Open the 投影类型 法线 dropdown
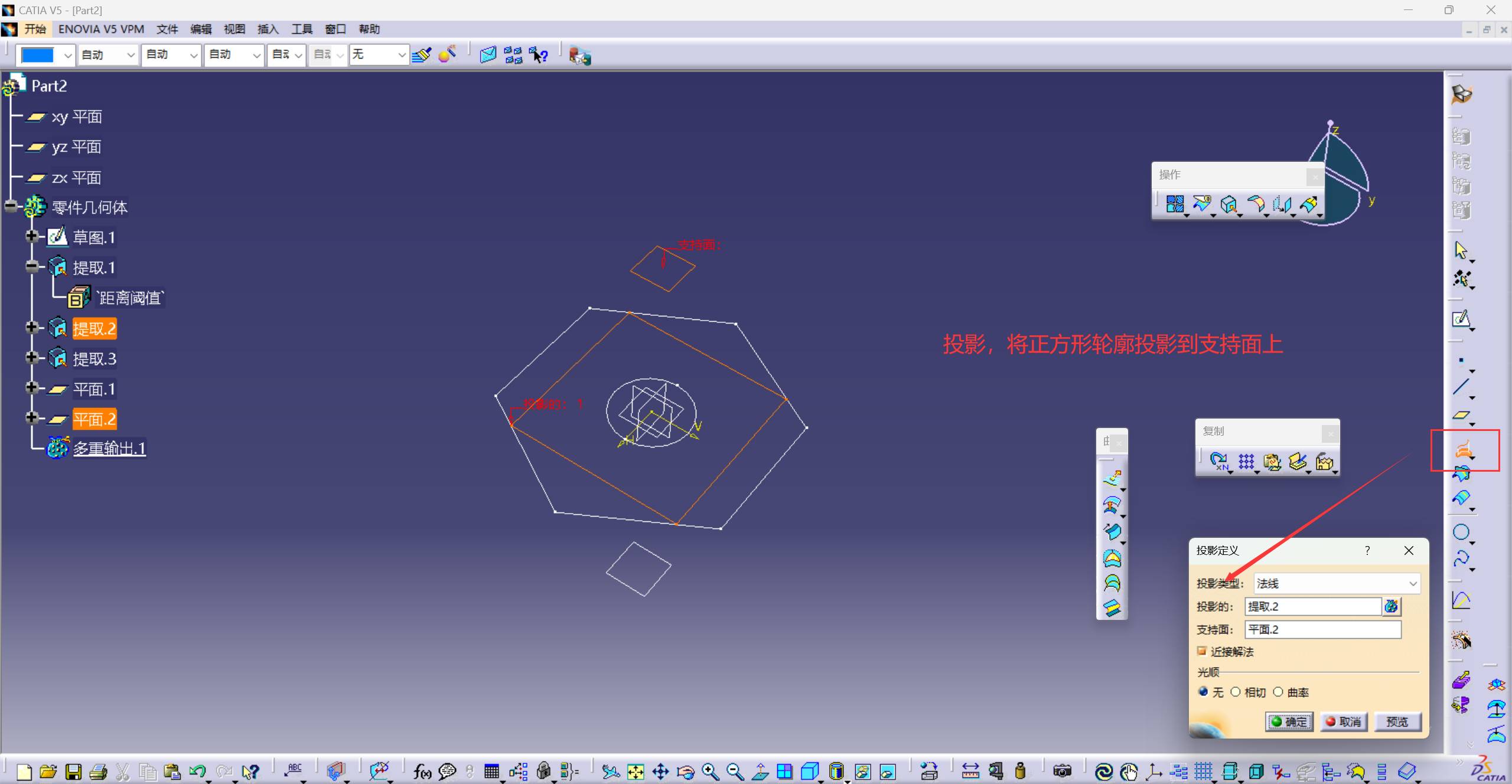1512x784 pixels. coord(1412,584)
